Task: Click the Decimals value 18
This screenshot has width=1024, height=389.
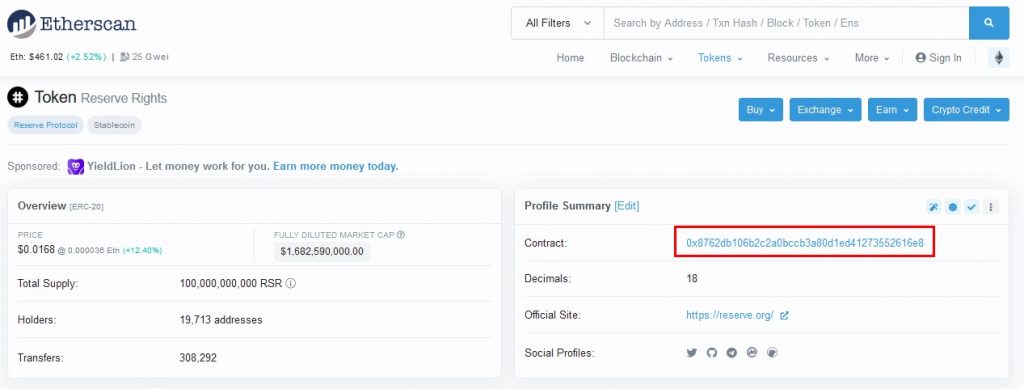Action: (692, 279)
